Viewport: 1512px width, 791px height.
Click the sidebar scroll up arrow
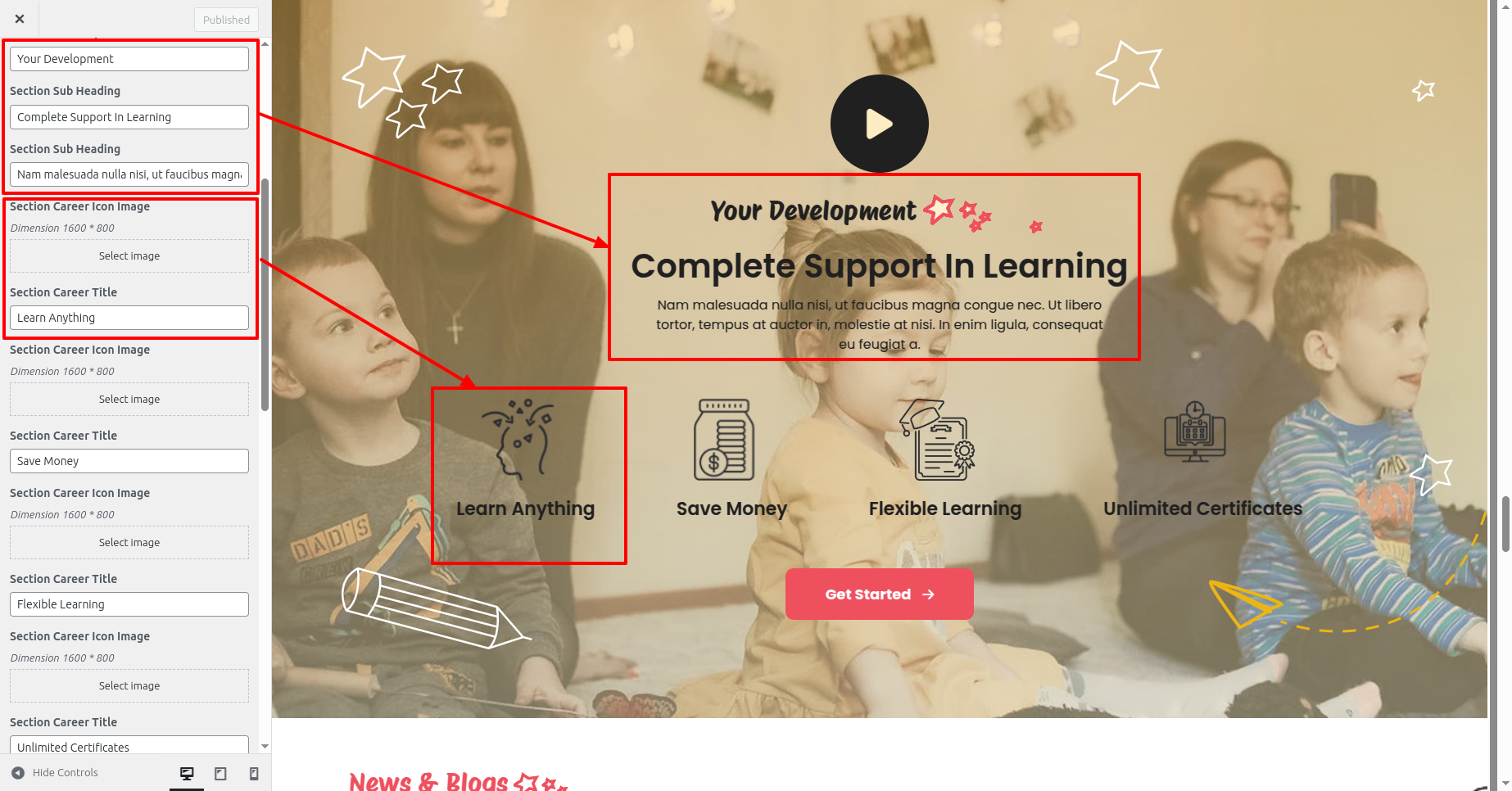(265, 43)
